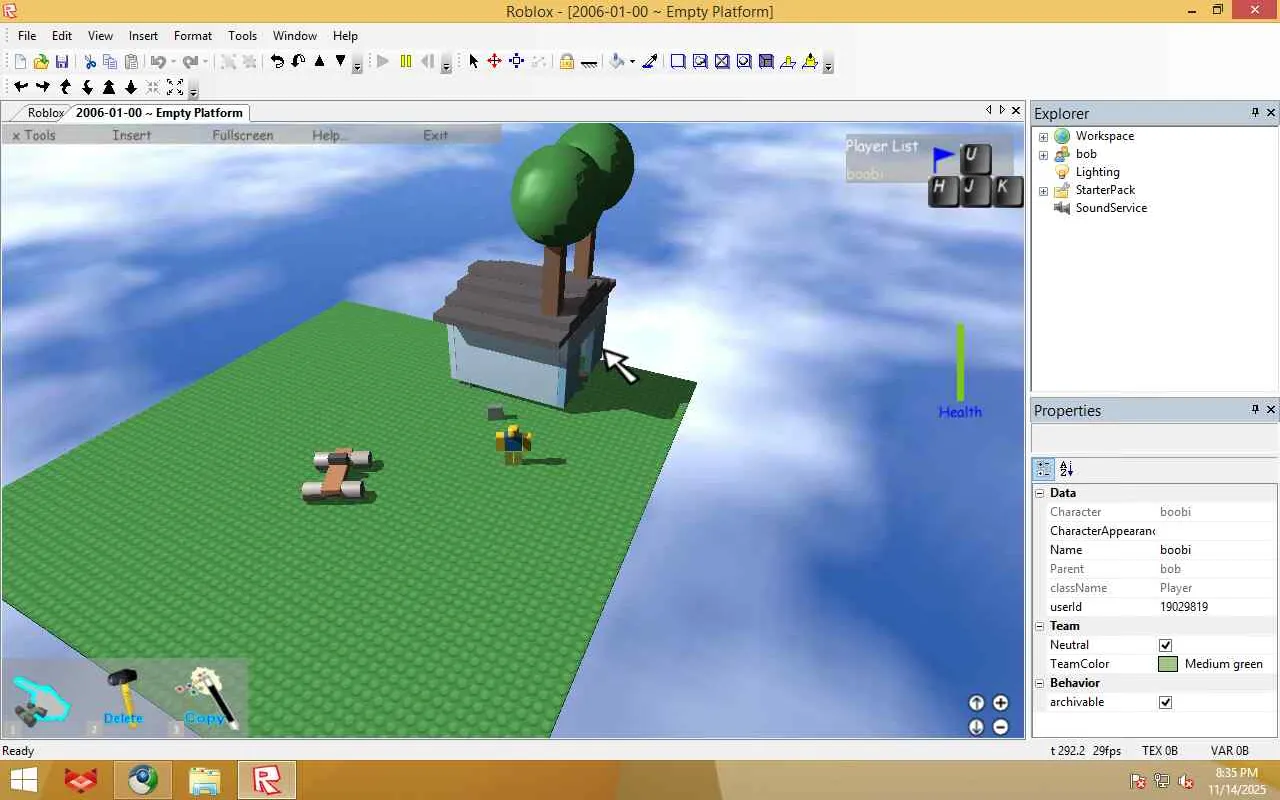Screen dimensions: 1280x800
Task: Open the Edit menu
Action: tap(62, 35)
